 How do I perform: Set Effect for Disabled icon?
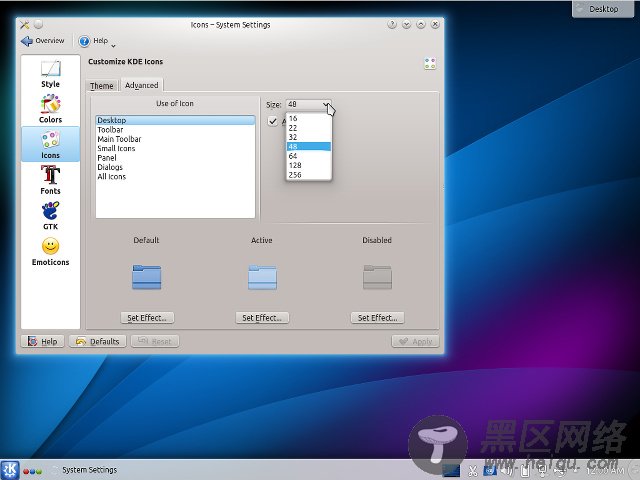click(378, 318)
